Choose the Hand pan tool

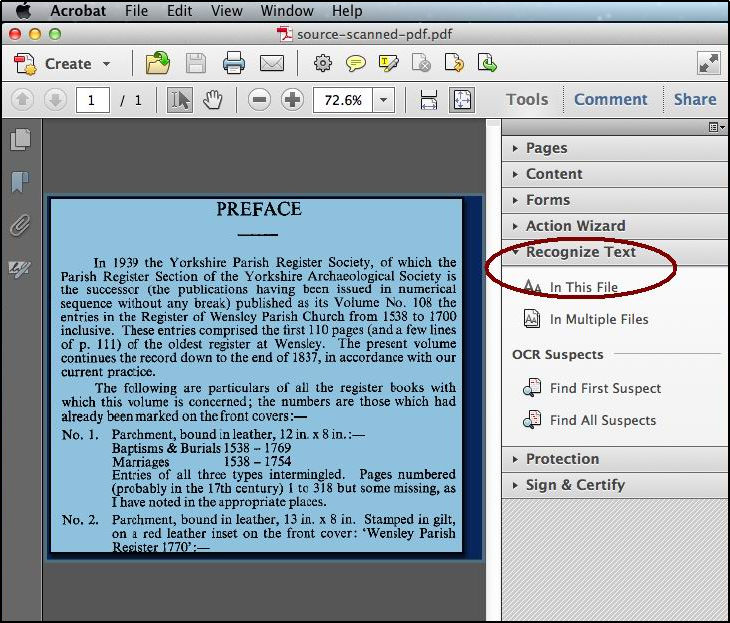[x=213, y=100]
